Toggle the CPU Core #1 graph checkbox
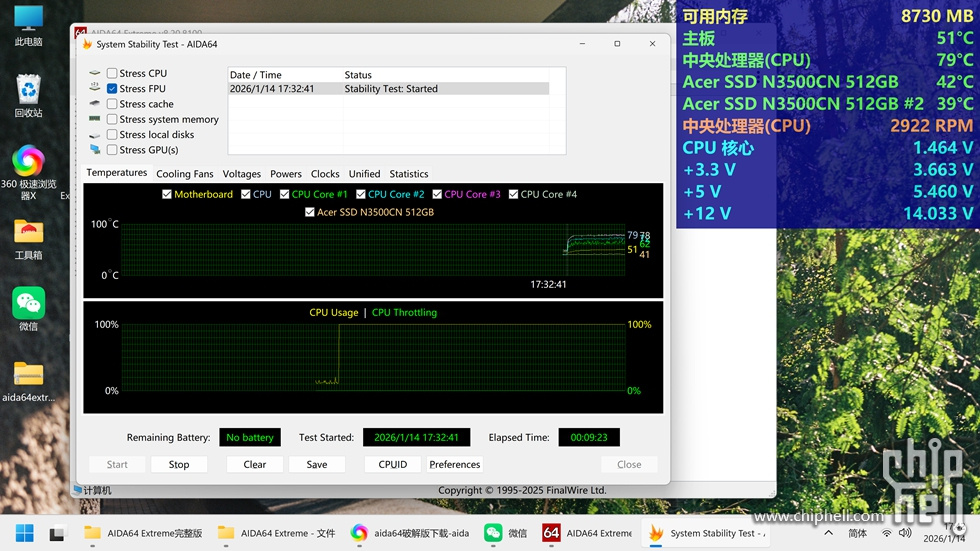Image resolution: width=980 pixels, height=551 pixels. (x=284, y=194)
